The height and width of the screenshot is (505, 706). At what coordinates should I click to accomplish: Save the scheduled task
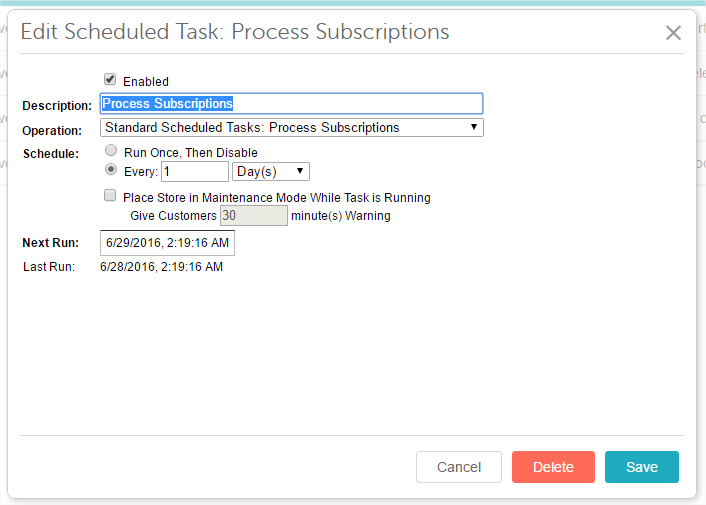click(x=642, y=467)
